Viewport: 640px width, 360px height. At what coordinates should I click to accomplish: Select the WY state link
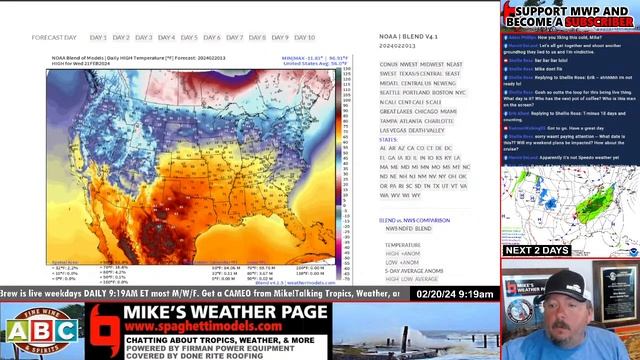[x=416, y=196]
